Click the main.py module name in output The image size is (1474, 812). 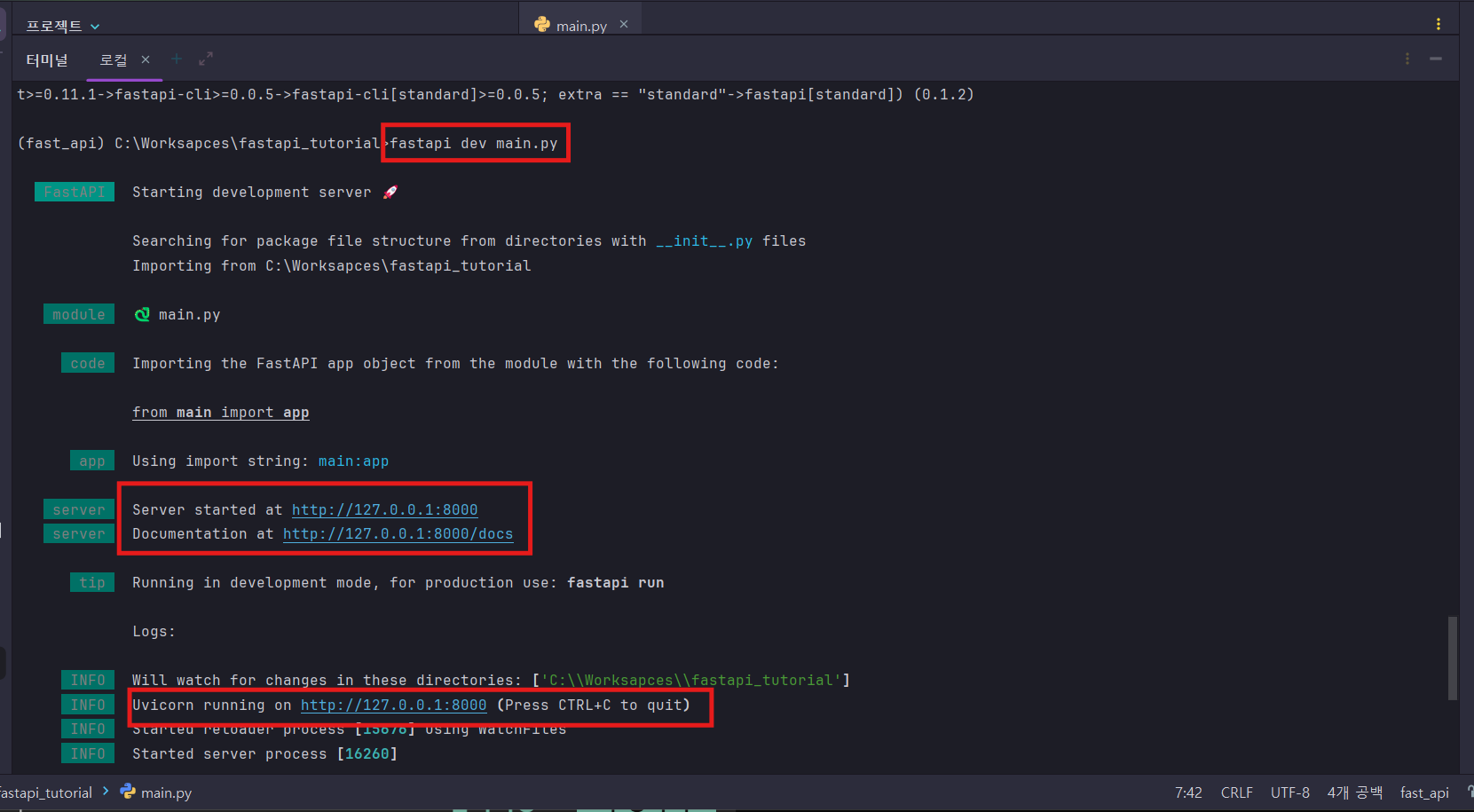pos(190,314)
